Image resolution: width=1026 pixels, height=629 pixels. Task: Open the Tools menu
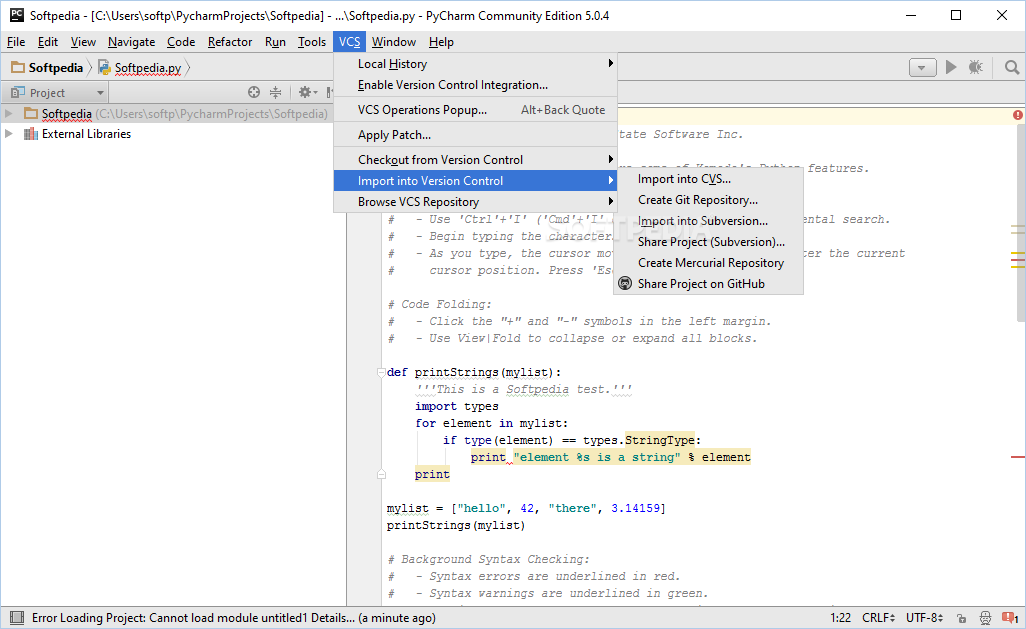point(311,42)
